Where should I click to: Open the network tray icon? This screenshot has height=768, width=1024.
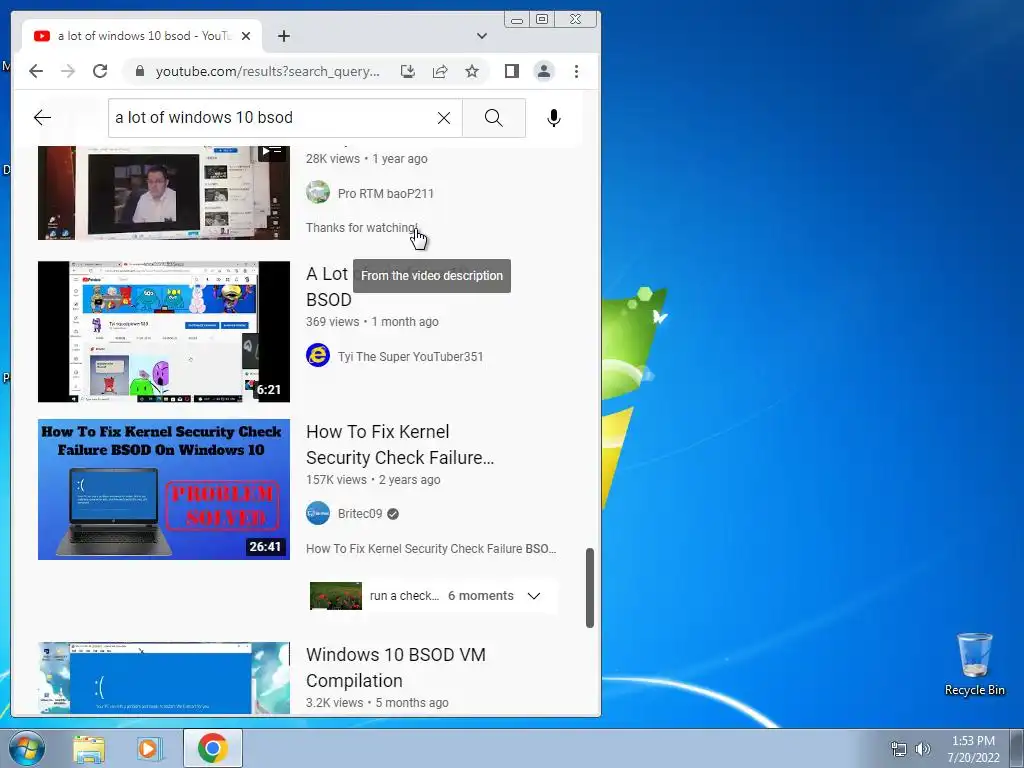(899, 749)
